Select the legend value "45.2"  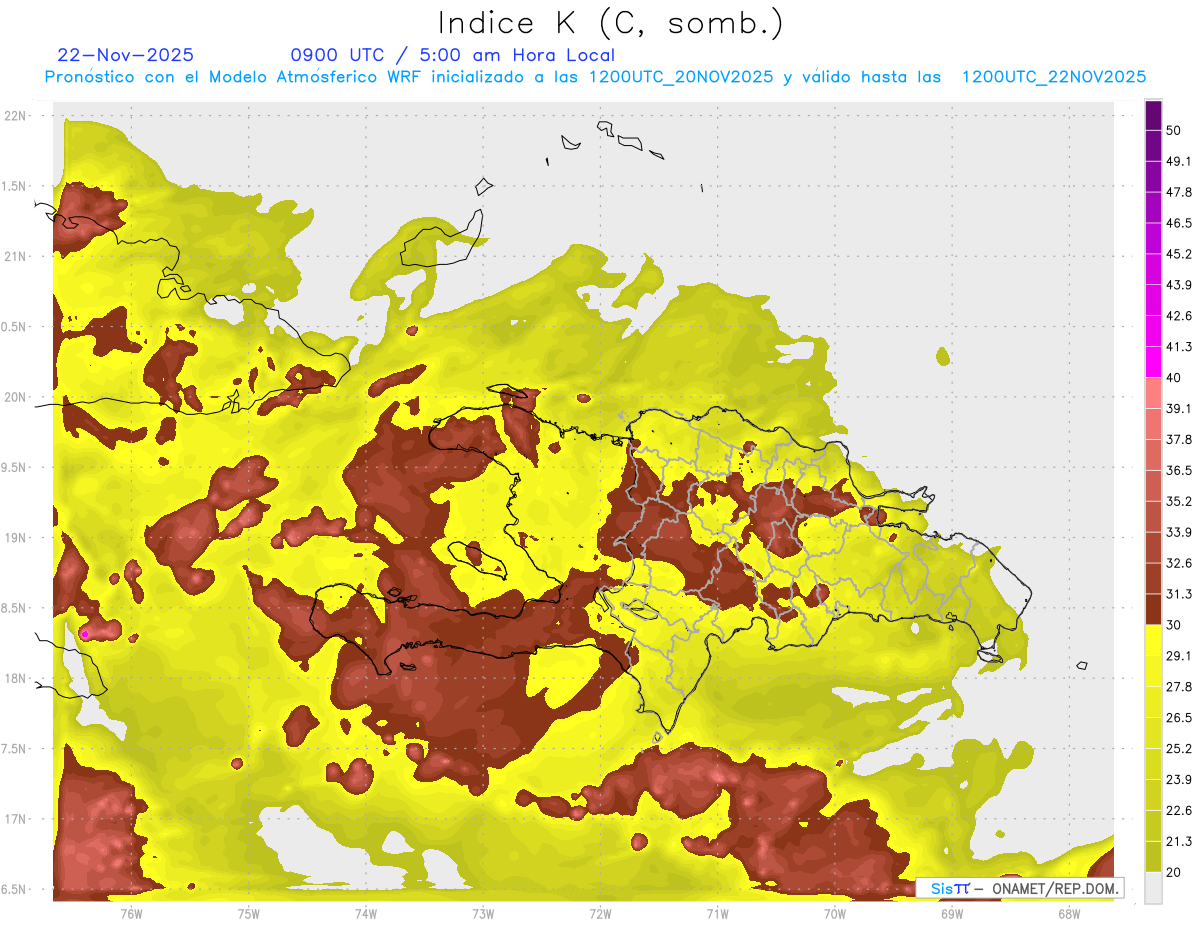(x=1179, y=254)
